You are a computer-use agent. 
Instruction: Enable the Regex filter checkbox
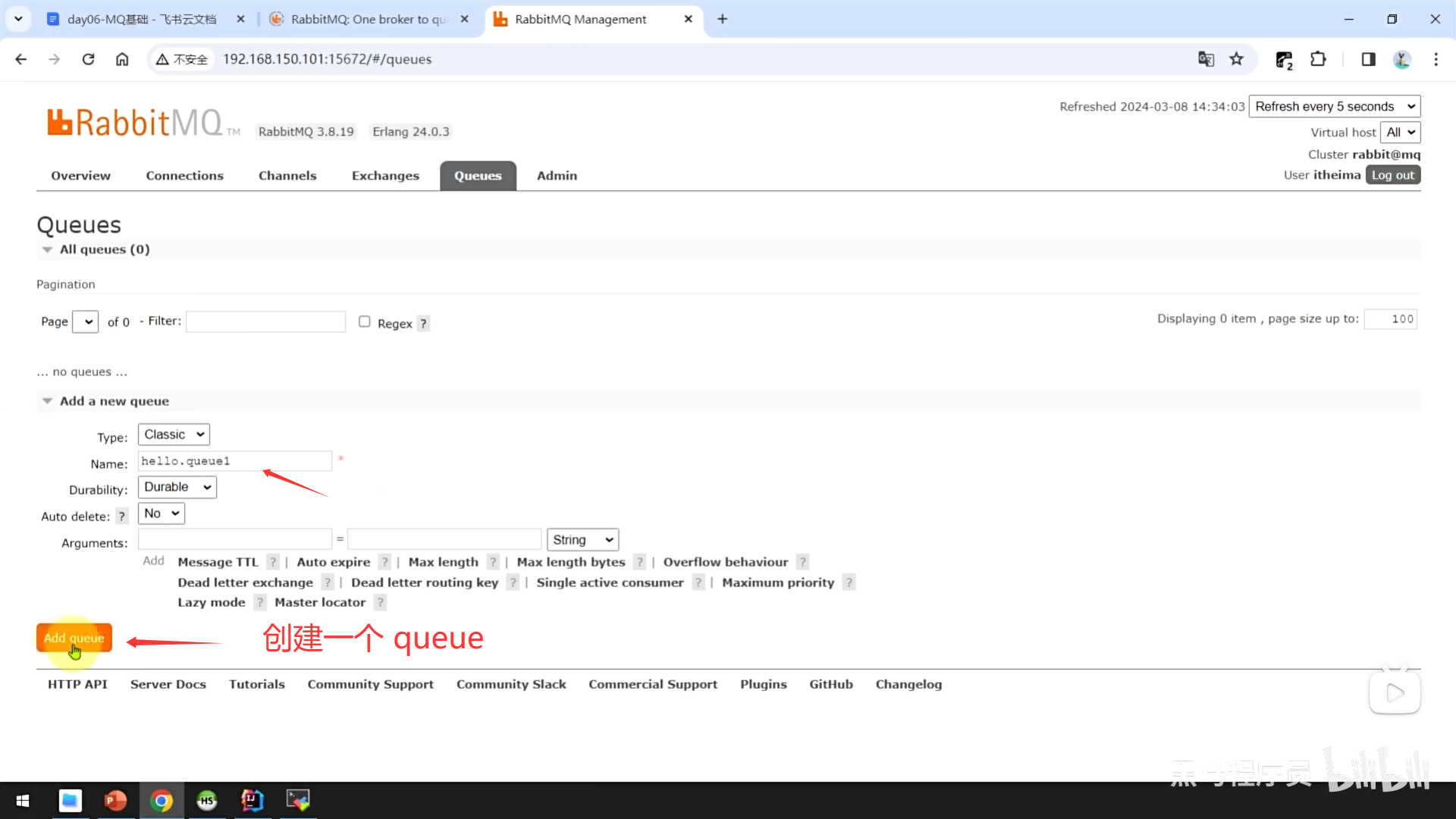click(x=365, y=322)
